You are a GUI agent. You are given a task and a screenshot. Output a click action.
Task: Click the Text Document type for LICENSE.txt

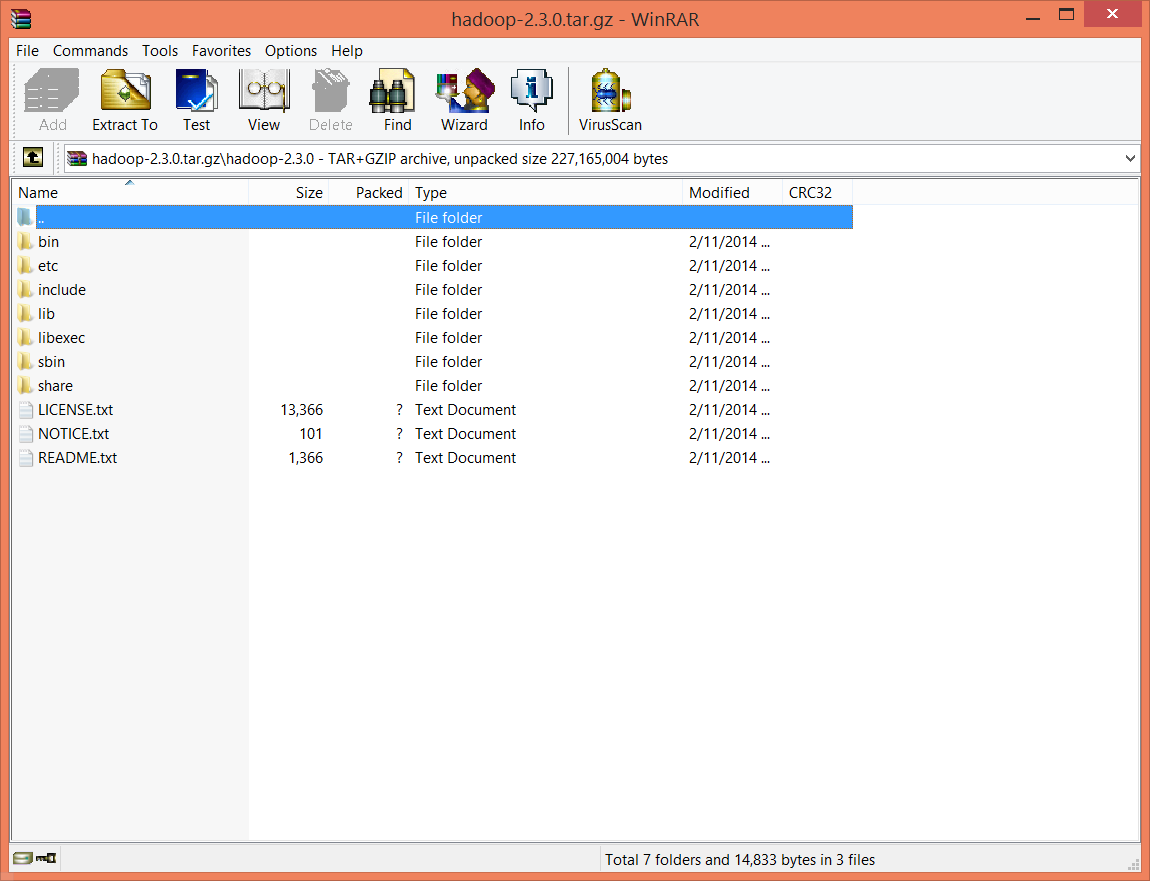click(x=465, y=410)
